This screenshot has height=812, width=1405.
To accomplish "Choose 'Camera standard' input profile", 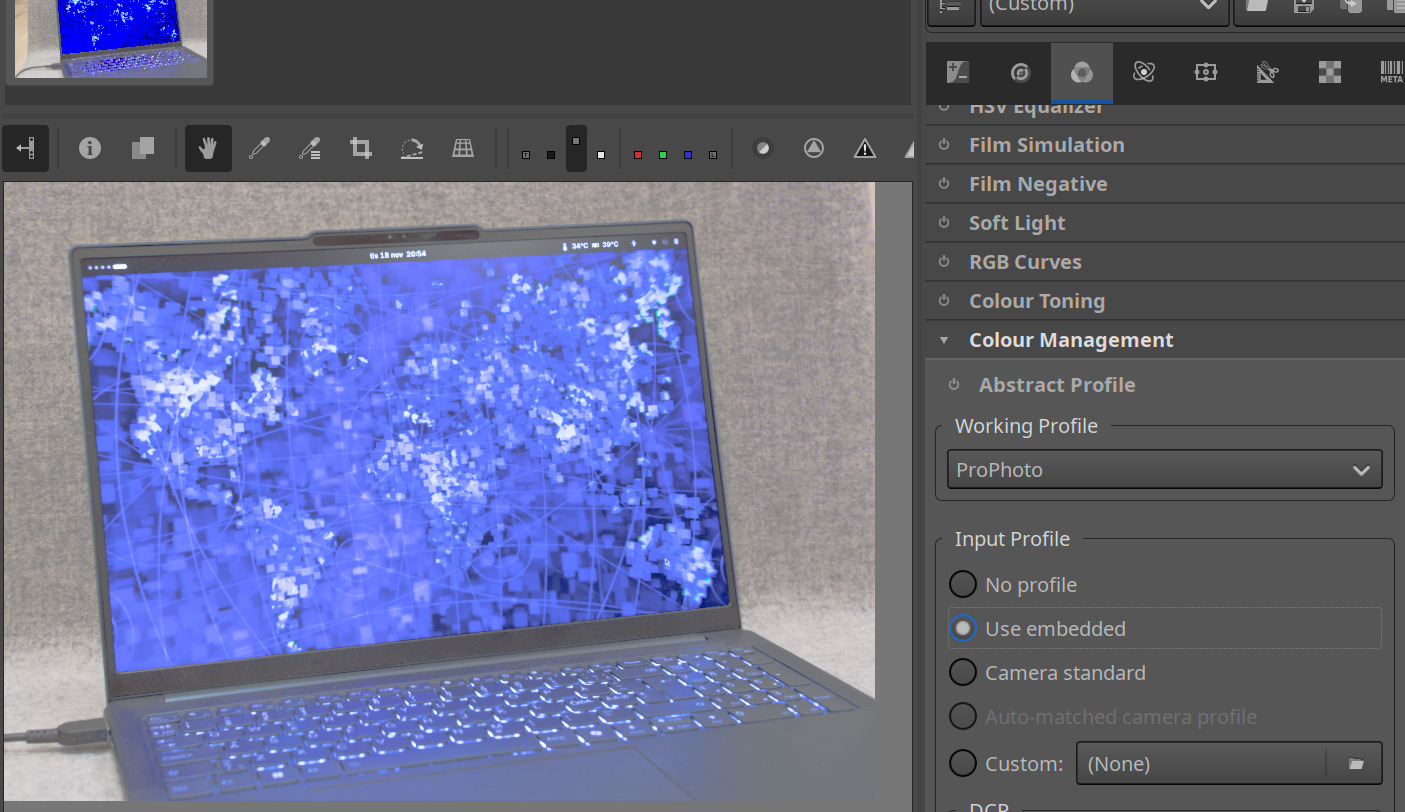I will coord(962,673).
